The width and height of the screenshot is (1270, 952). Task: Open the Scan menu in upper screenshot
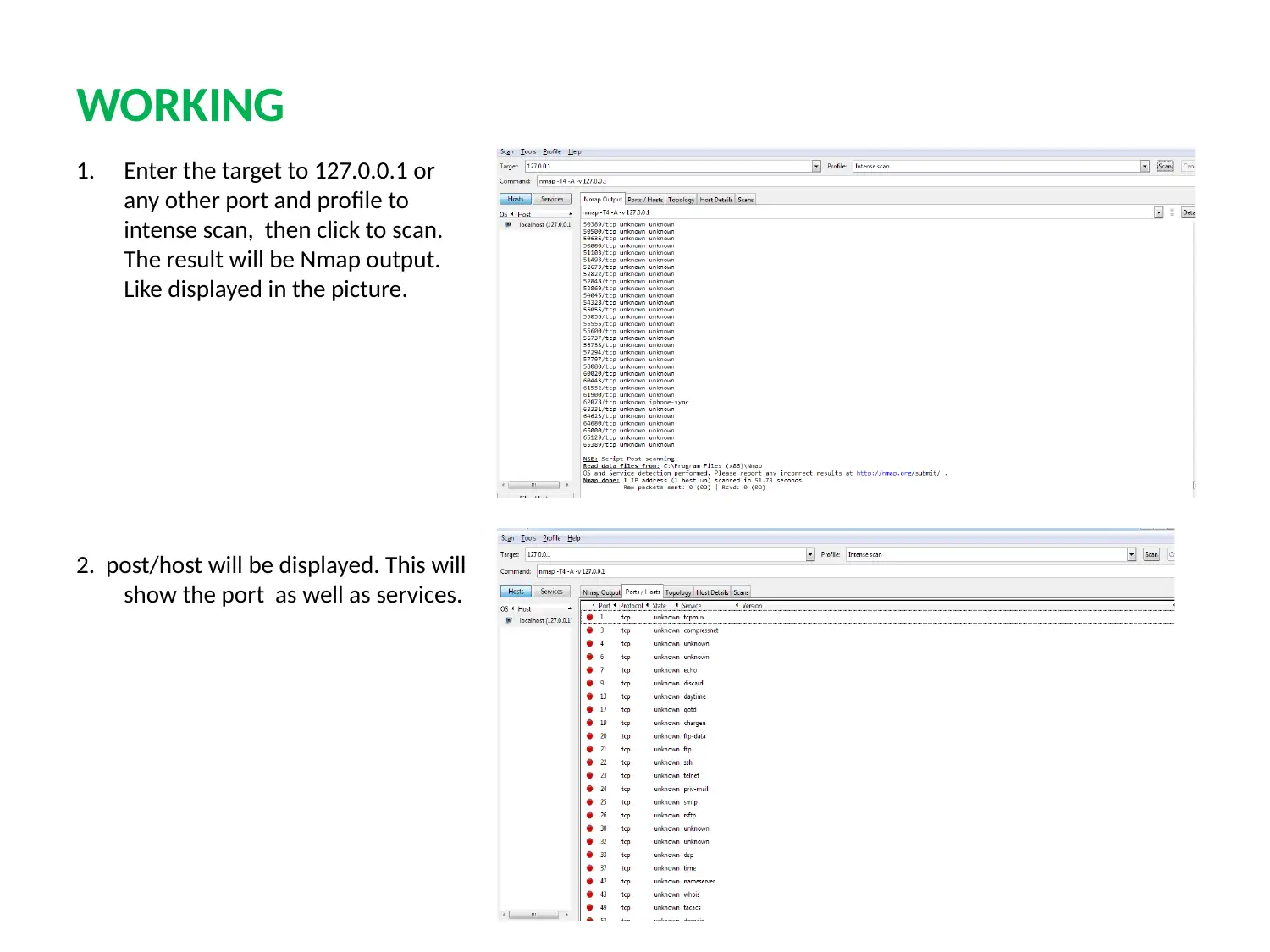pos(506,152)
